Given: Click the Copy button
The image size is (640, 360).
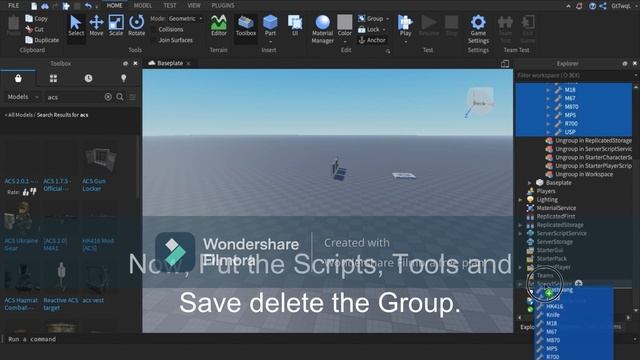Looking at the screenshot, I should click(x=36, y=18).
